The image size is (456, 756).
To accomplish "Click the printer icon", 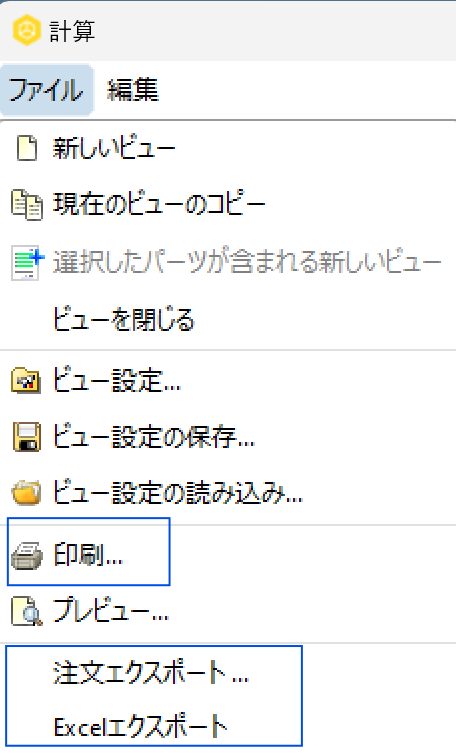I will tap(27, 555).
